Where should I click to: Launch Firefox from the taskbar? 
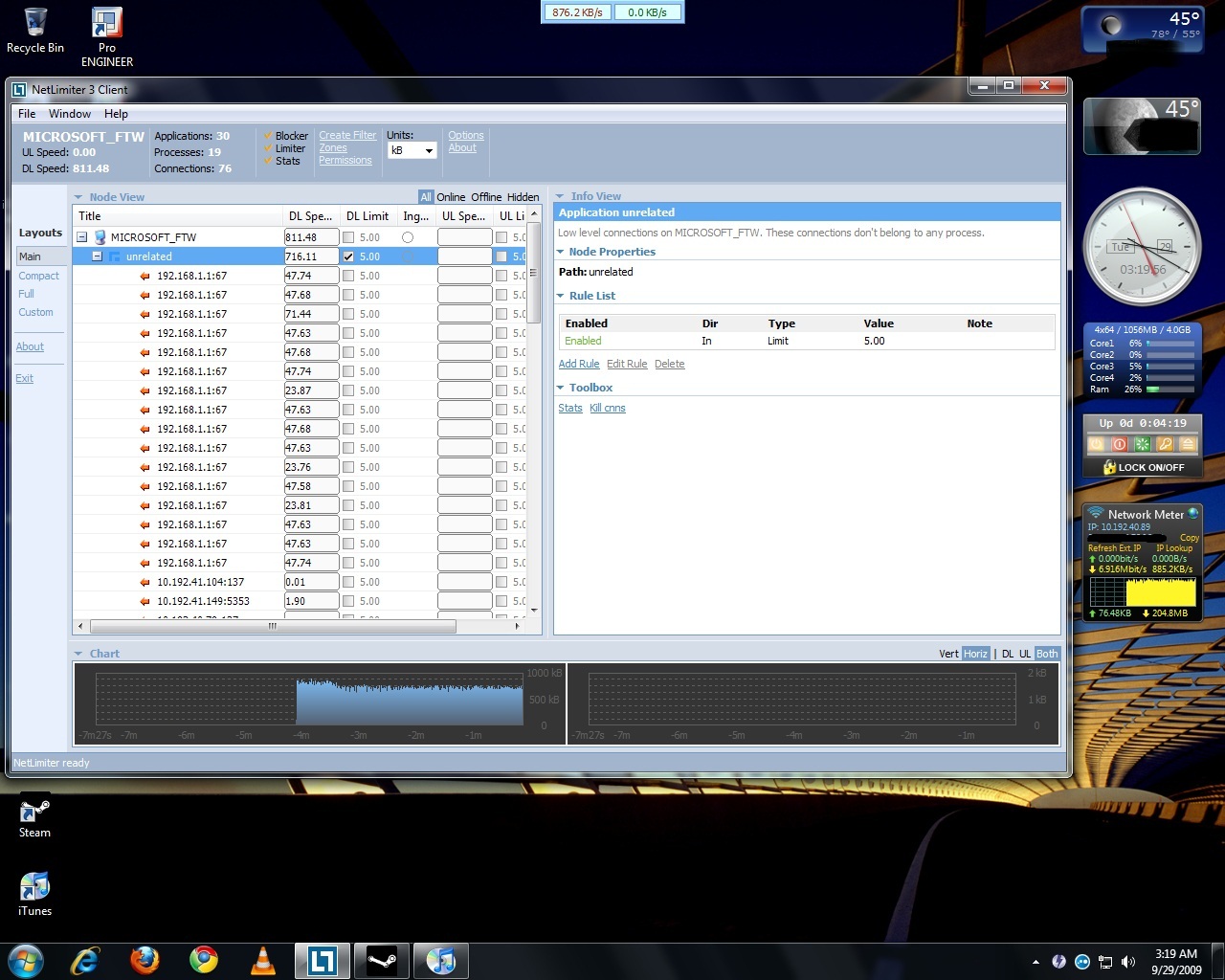tap(145, 960)
